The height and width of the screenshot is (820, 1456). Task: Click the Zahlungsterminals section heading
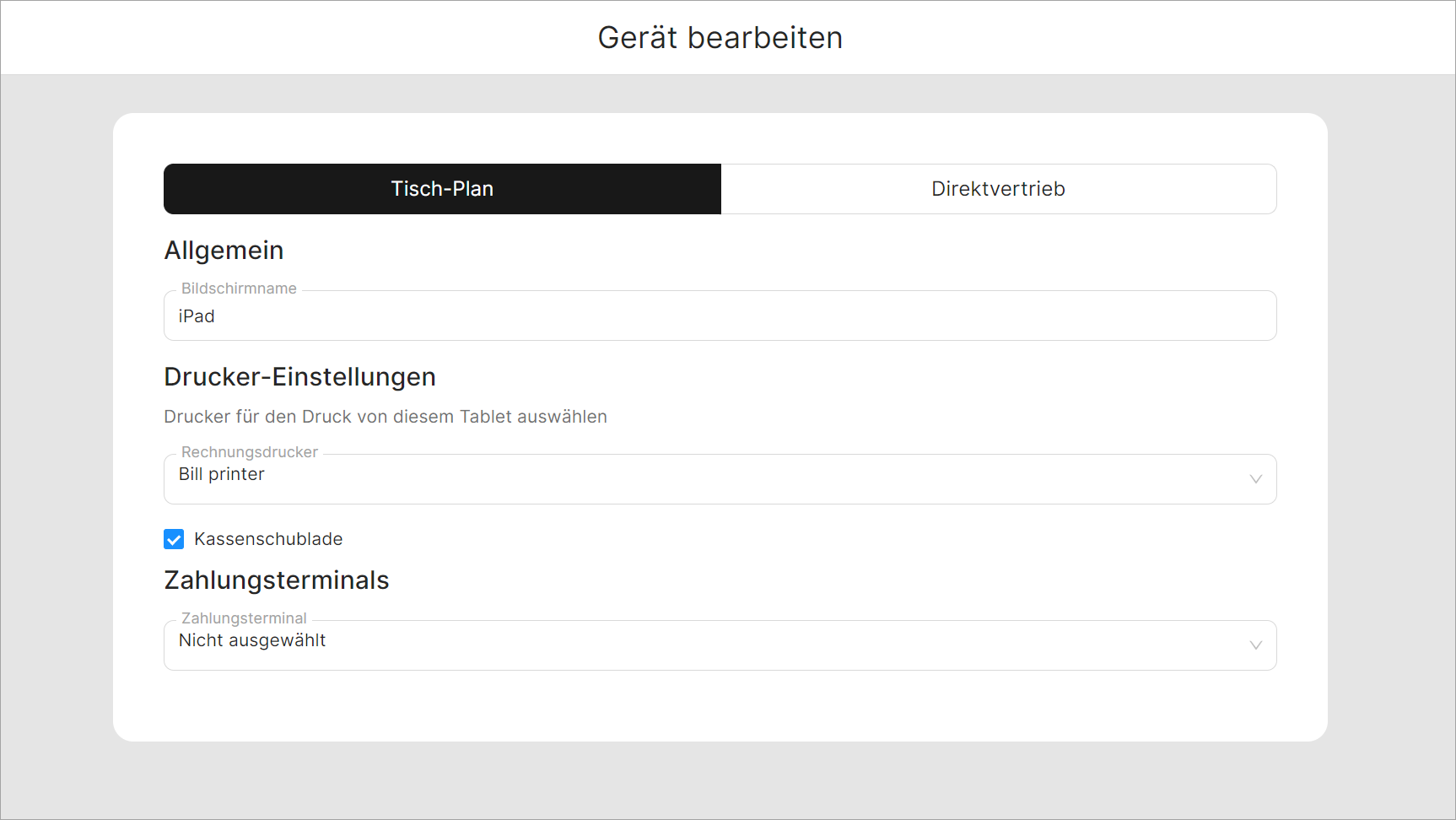click(x=276, y=580)
